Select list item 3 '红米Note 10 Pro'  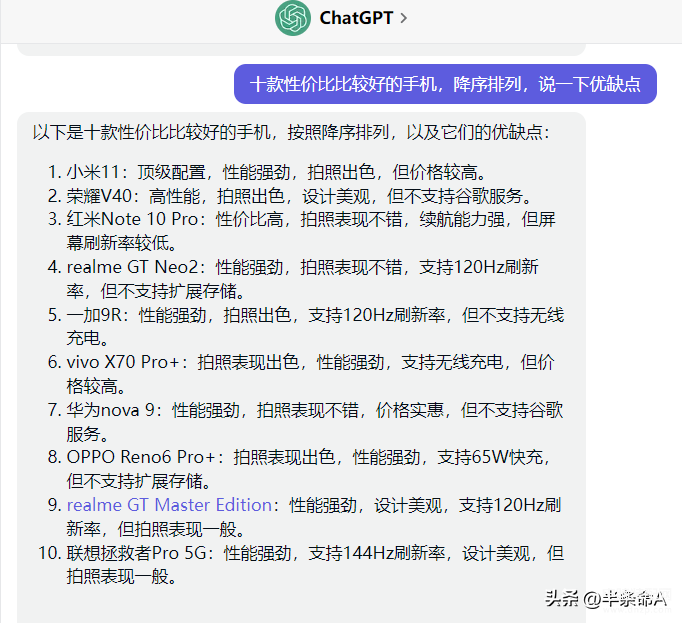301,231
